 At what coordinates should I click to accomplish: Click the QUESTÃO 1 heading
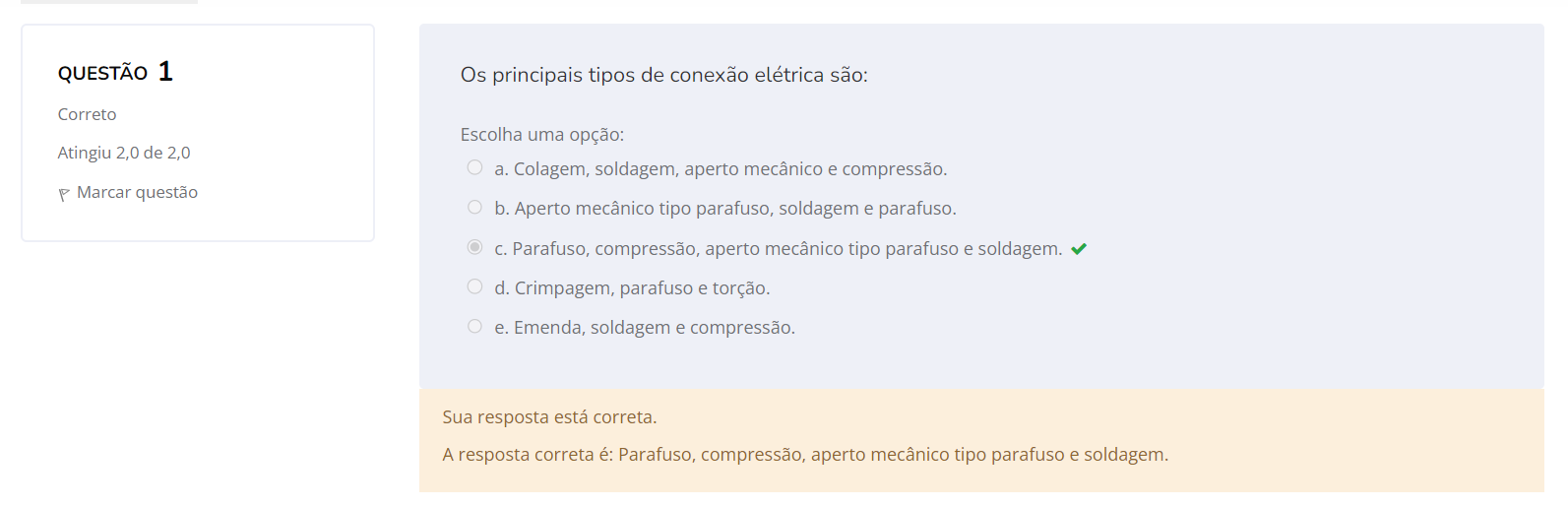tap(115, 72)
